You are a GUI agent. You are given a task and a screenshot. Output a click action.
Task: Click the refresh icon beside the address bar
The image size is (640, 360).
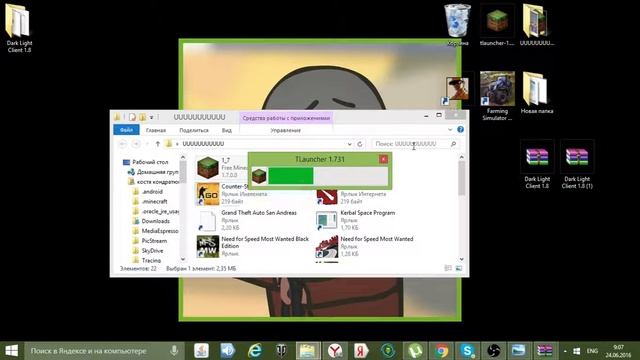(360, 144)
